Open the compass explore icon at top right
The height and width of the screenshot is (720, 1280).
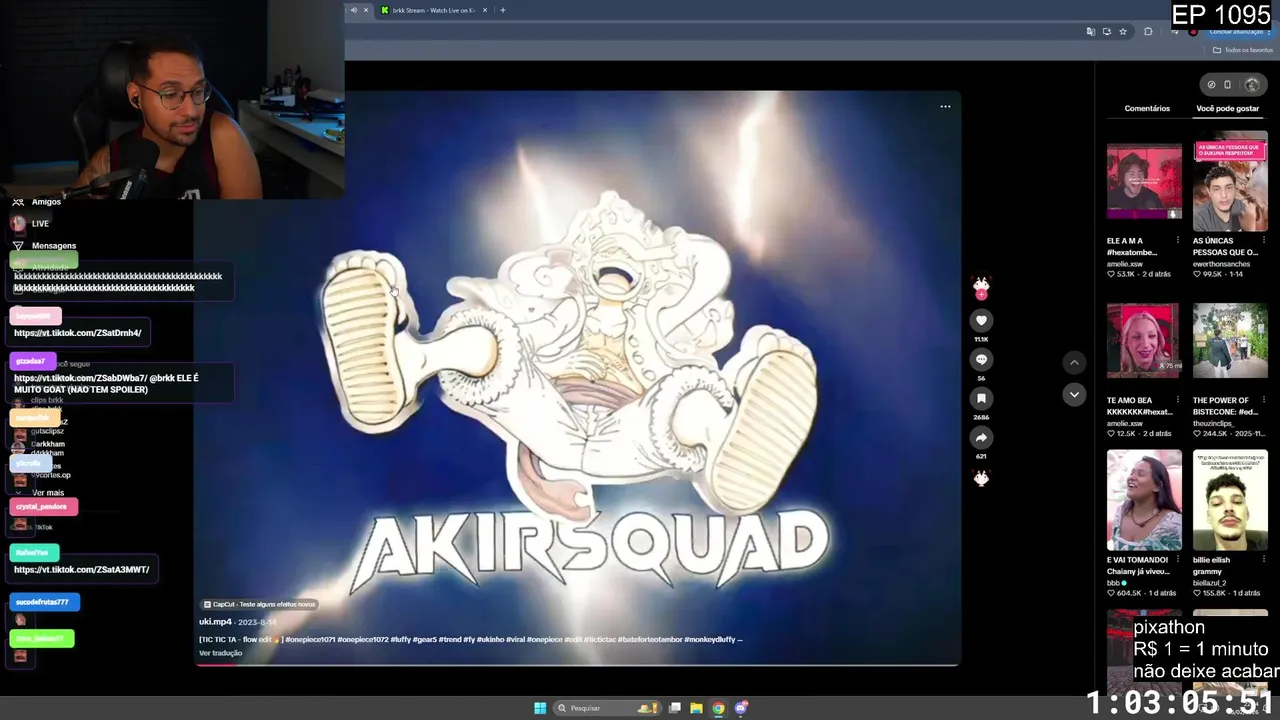click(1211, 85)
